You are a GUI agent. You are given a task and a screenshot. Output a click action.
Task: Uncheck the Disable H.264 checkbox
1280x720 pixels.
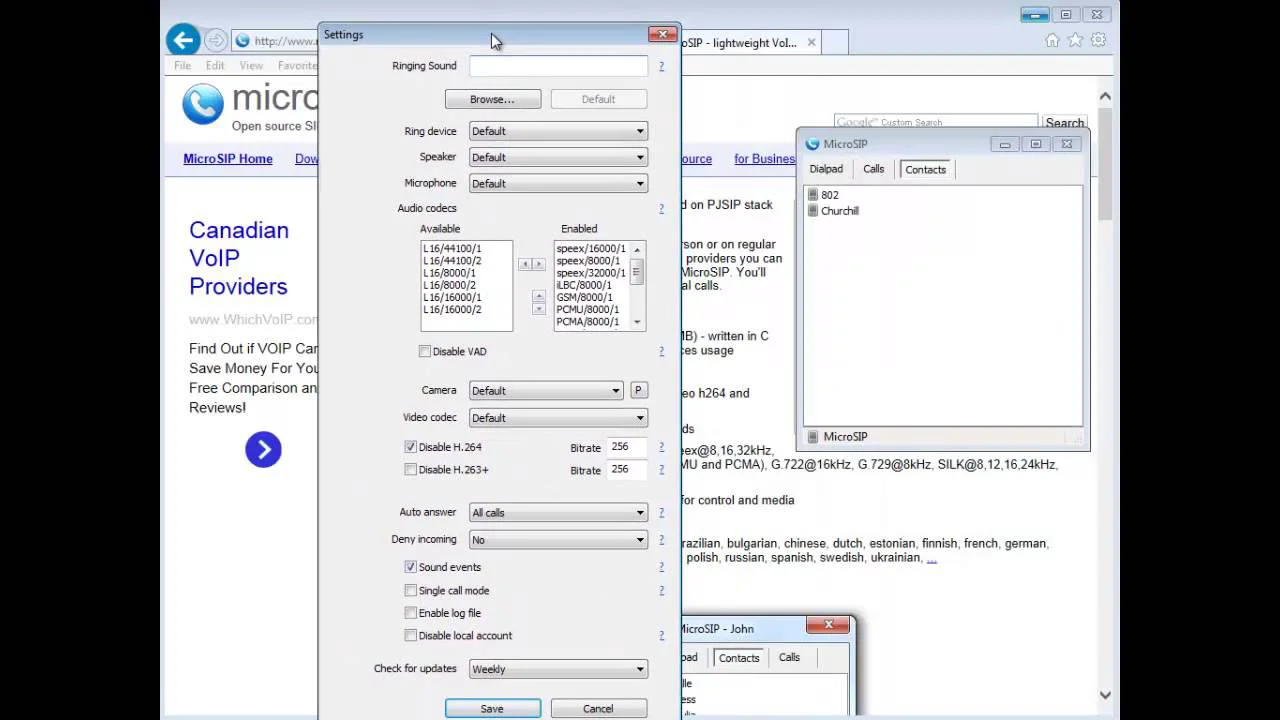click(x=411, y=447)
